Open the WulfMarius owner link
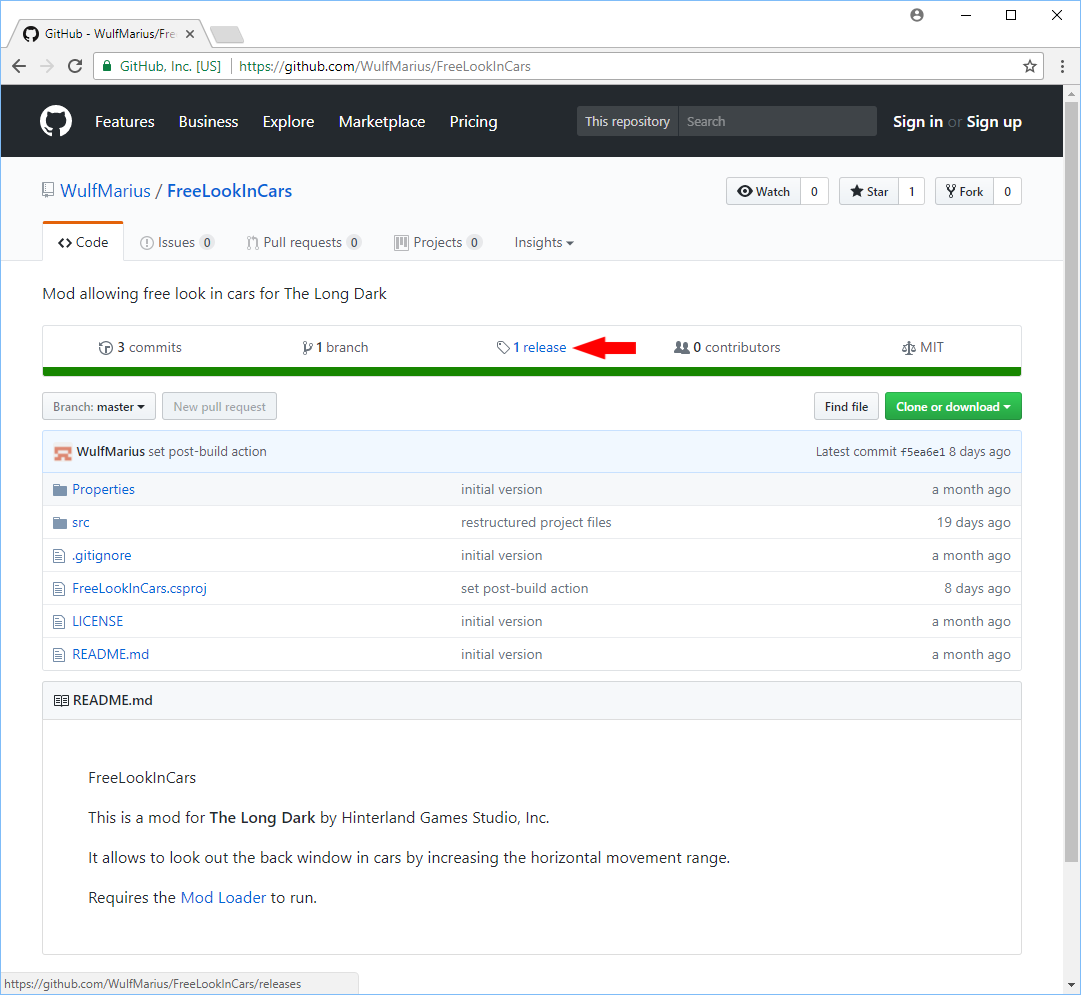1081x995 pixels. [x=105, y=191]
